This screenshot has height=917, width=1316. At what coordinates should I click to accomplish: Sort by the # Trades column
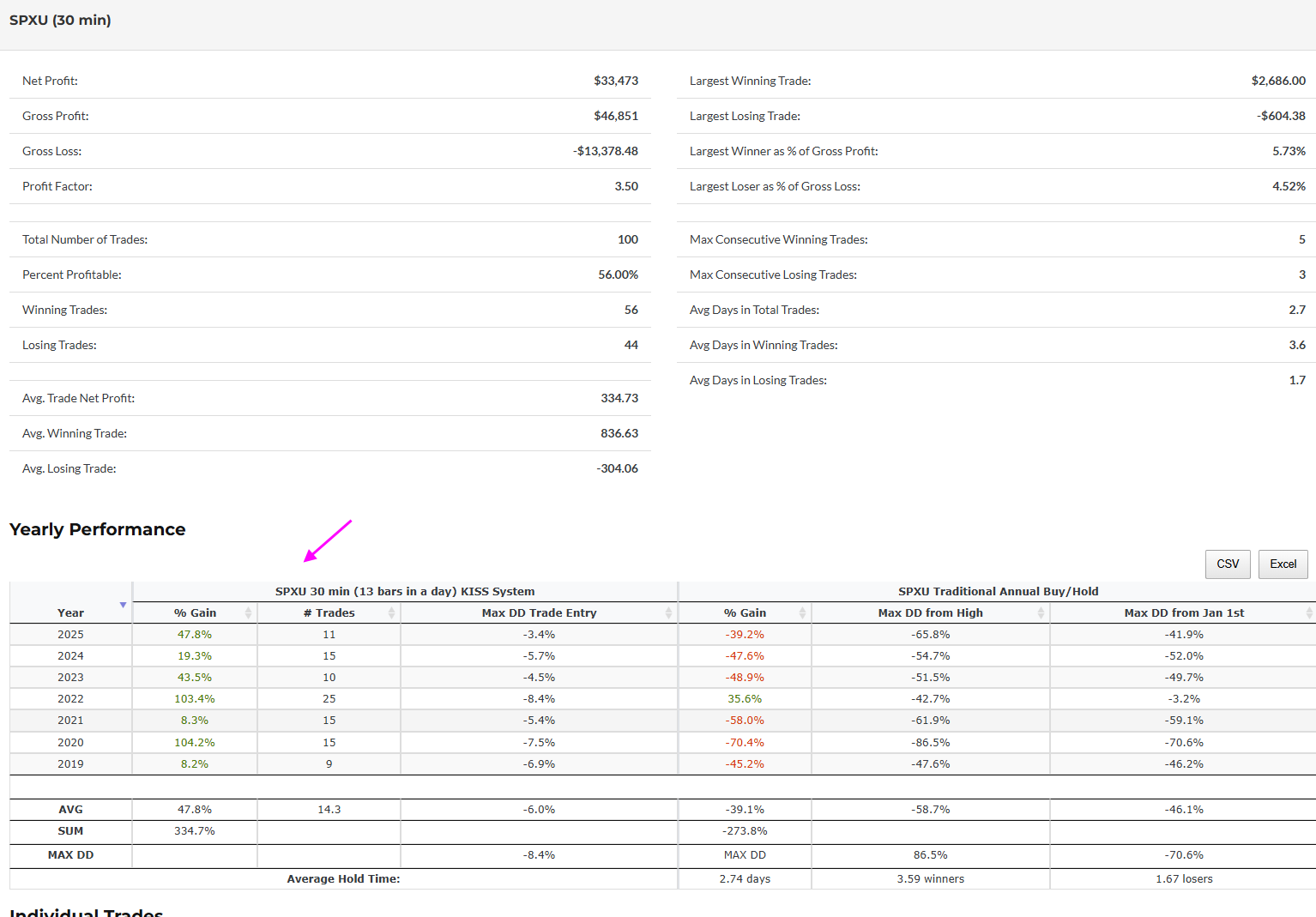point(329,612)
